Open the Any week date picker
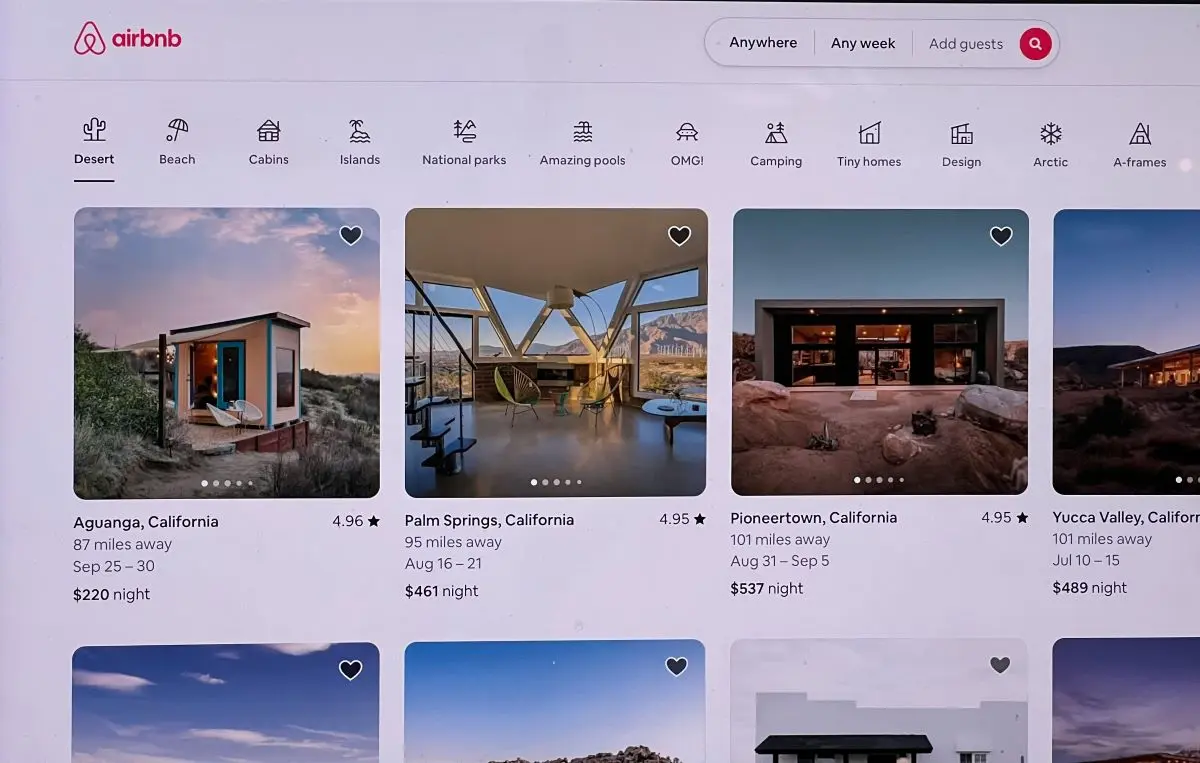1200x763 pixels. 862,42
